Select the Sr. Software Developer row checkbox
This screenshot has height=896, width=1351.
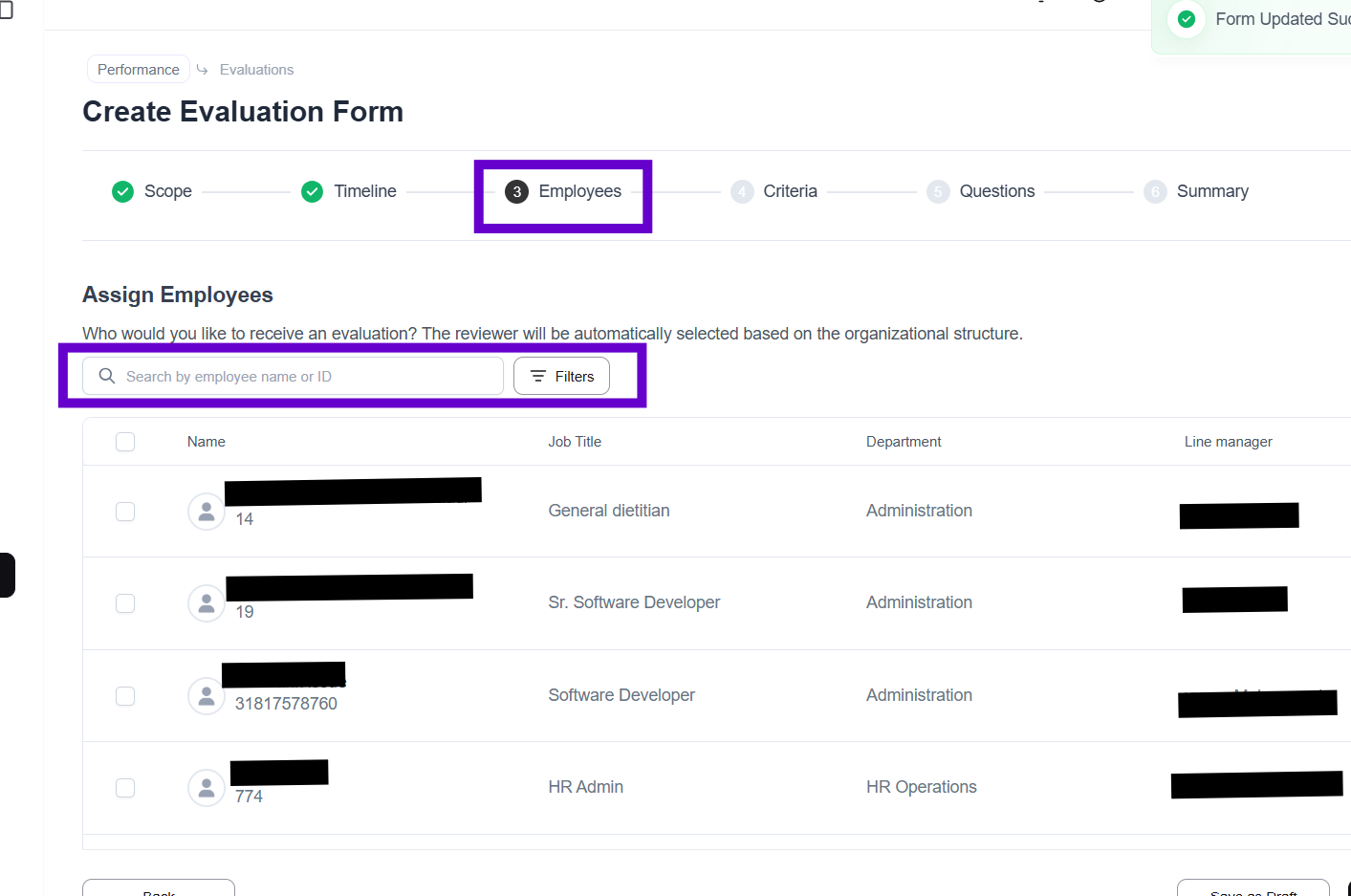tap(125, 603)
